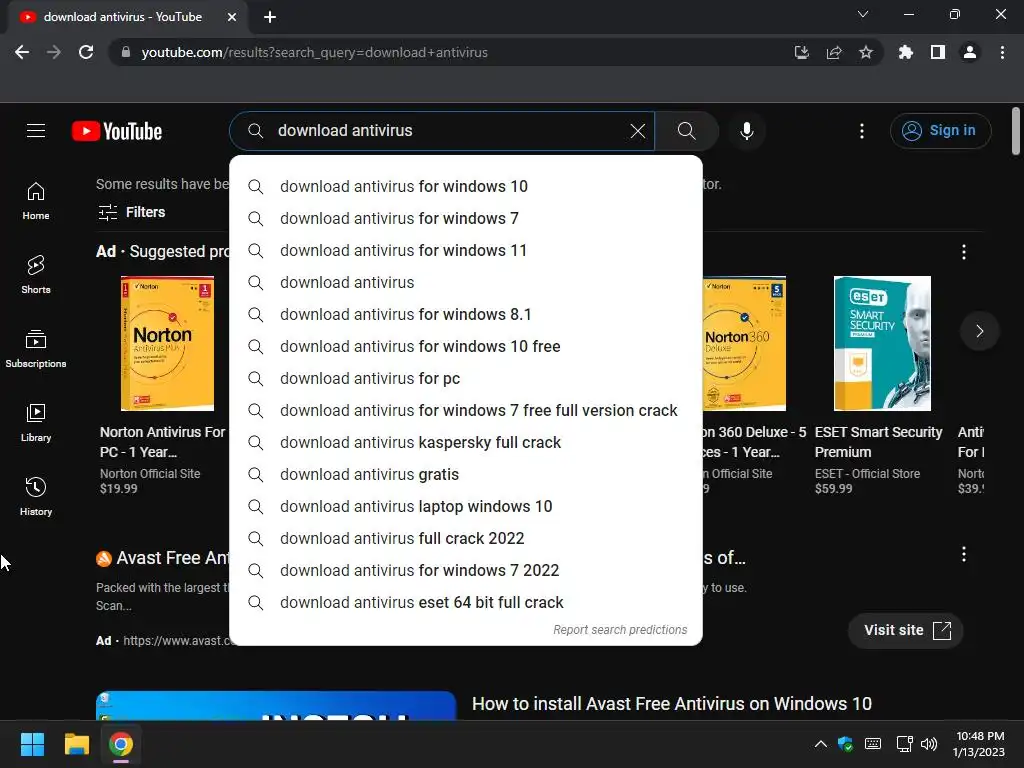The image size is (1024, 768).
Task: Install the app from the address bar icon
Action: [802, 52]
